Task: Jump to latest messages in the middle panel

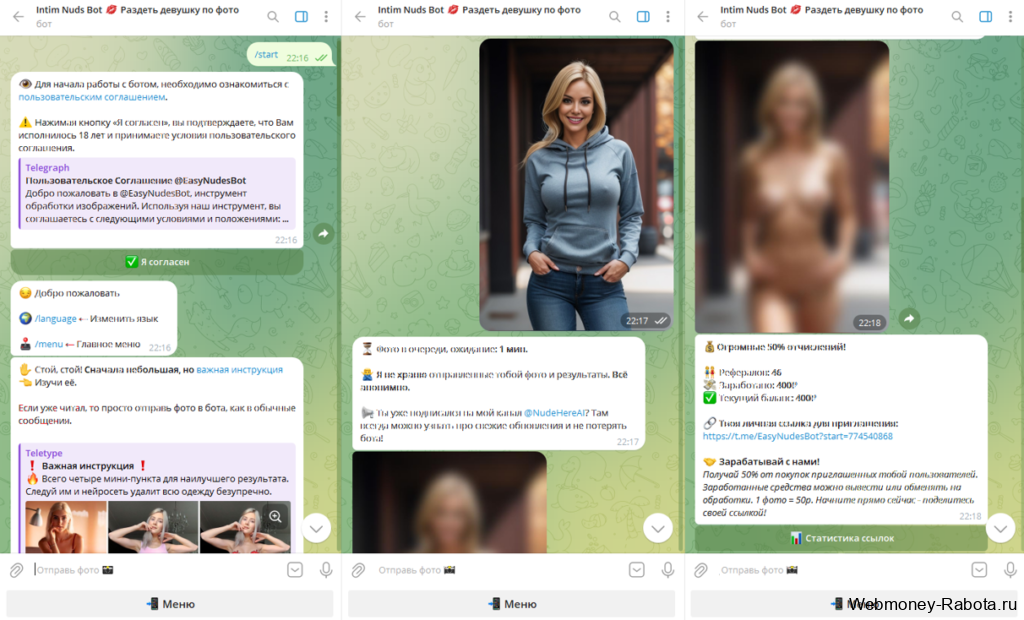Action: pos(658,529)
